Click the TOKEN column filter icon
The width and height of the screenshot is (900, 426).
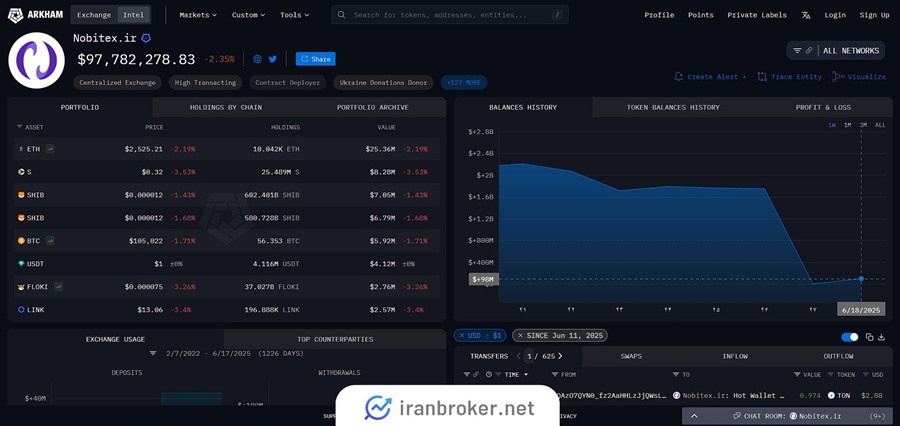tap(831, 375)
